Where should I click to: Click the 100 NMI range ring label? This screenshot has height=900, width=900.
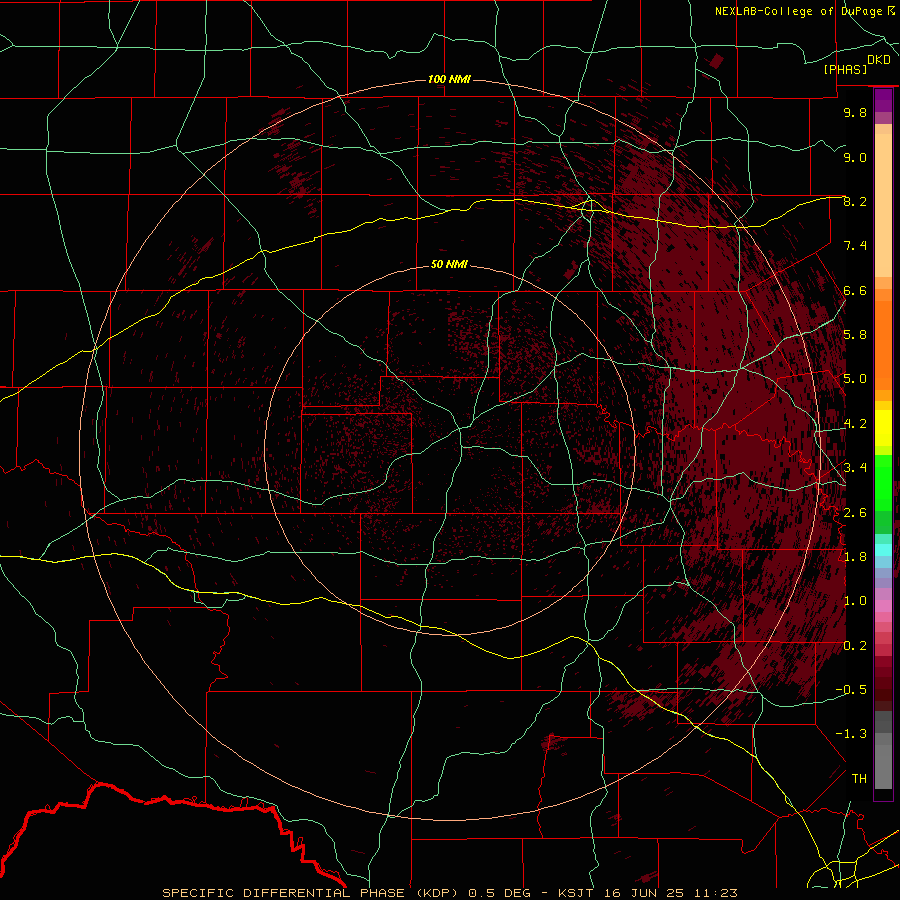pos(449,79)
